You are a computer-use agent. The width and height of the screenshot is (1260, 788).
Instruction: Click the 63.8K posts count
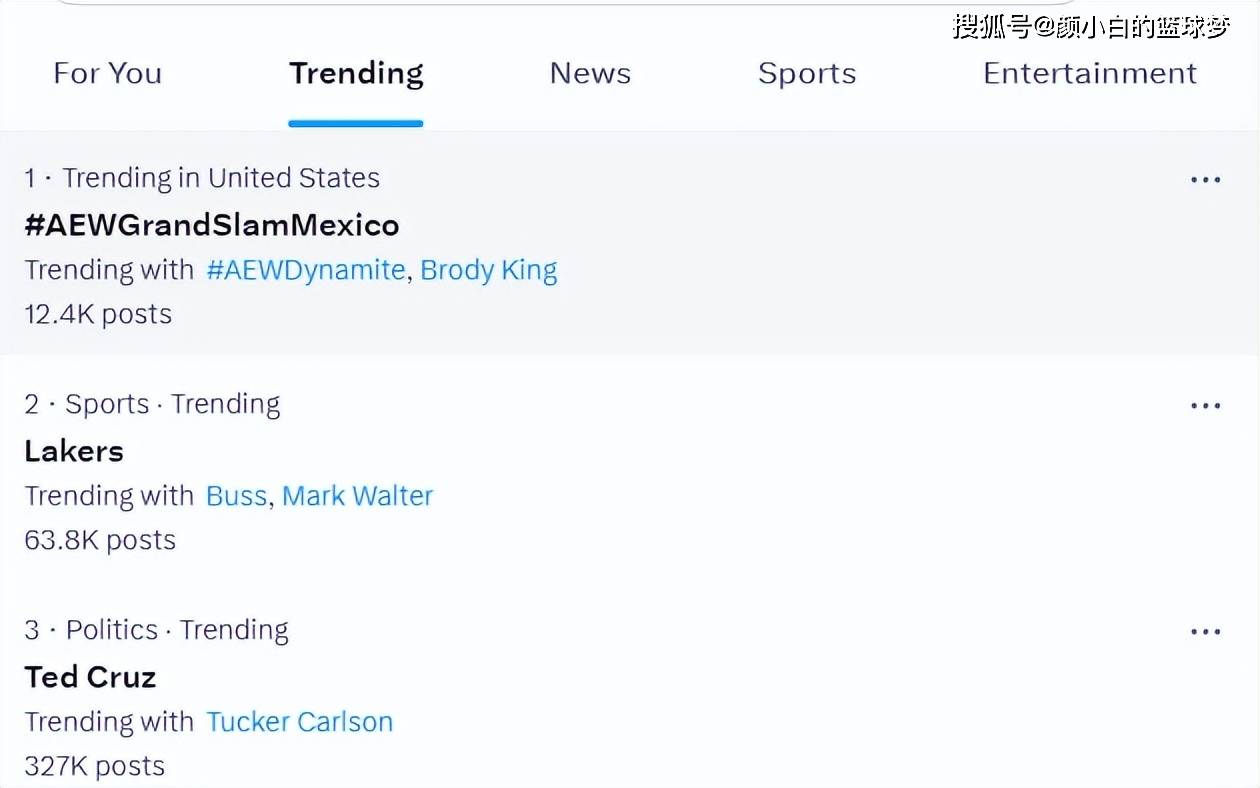[x=100, y=540]
